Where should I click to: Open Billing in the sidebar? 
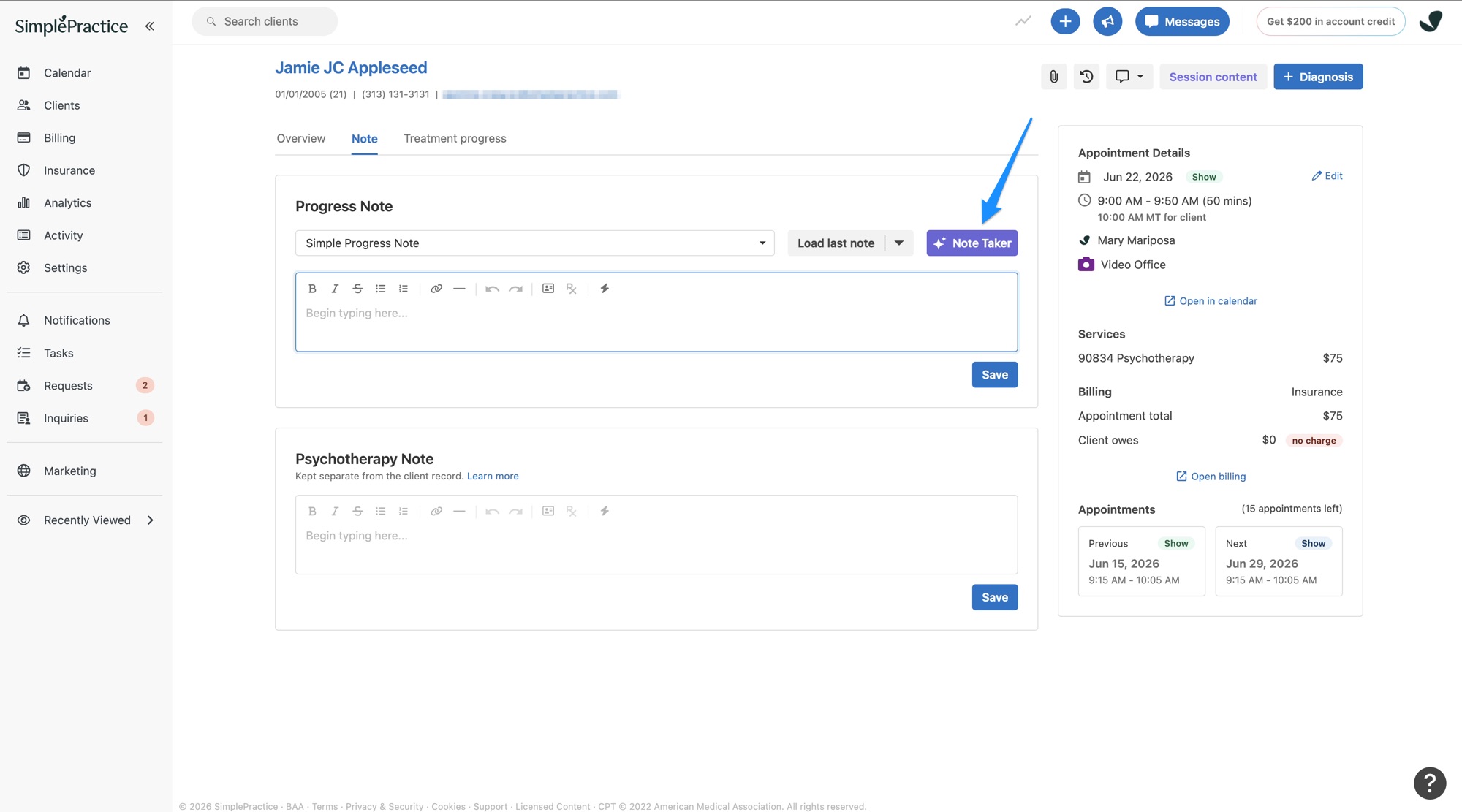tap(59, 138)
